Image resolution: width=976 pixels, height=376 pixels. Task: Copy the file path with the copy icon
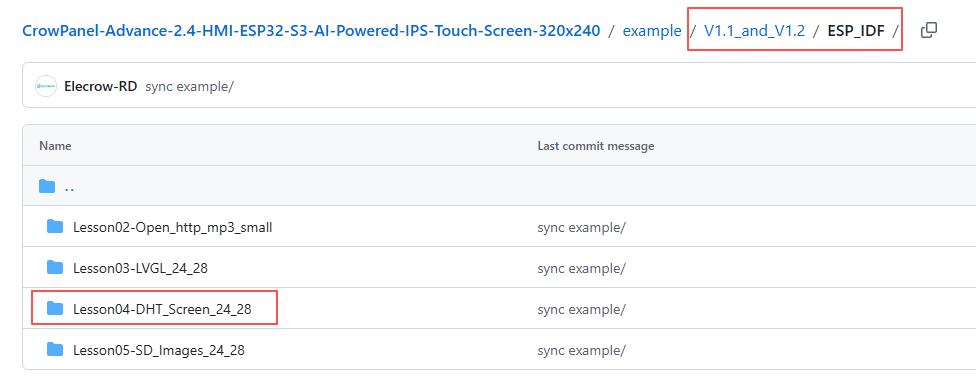coord(929,30)
